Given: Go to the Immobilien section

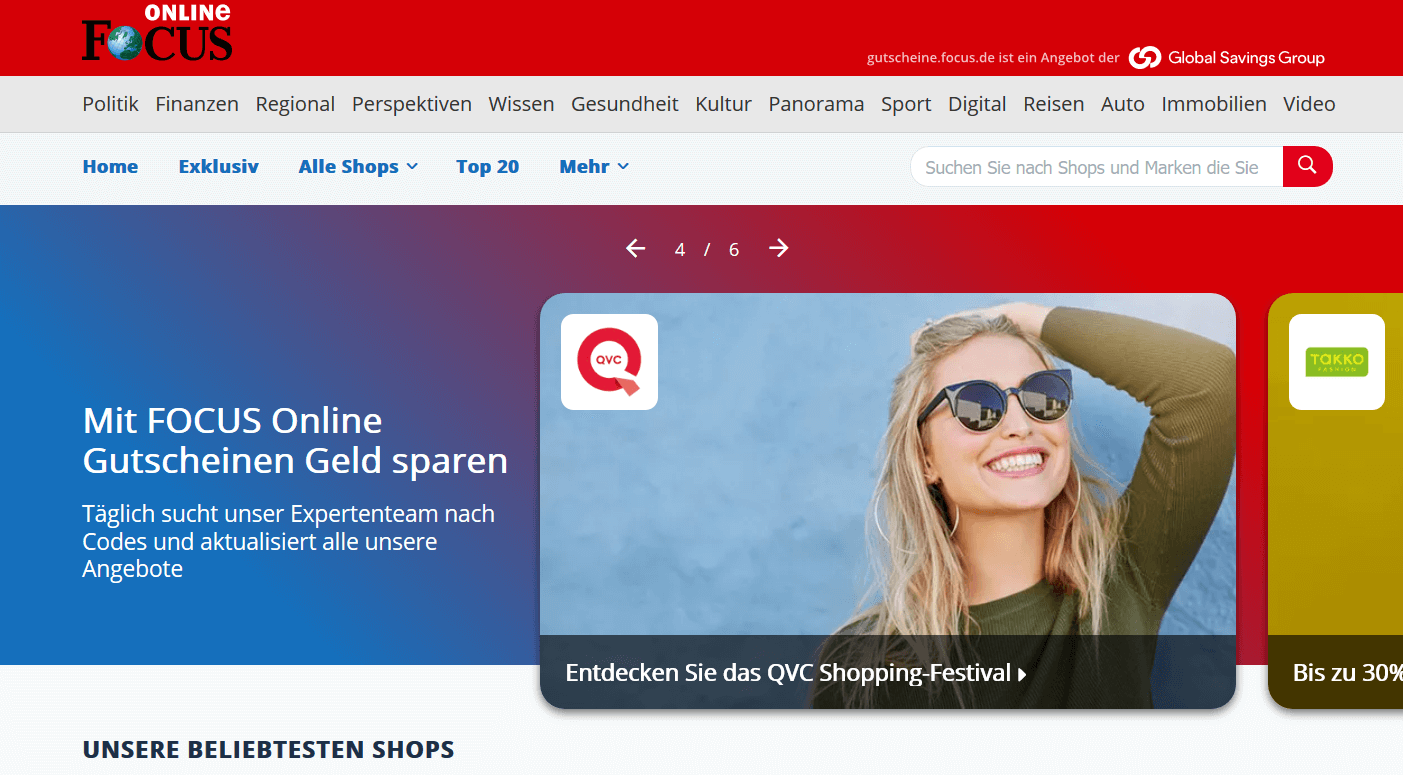Looking at the screenshot, I should [1213, 104].
